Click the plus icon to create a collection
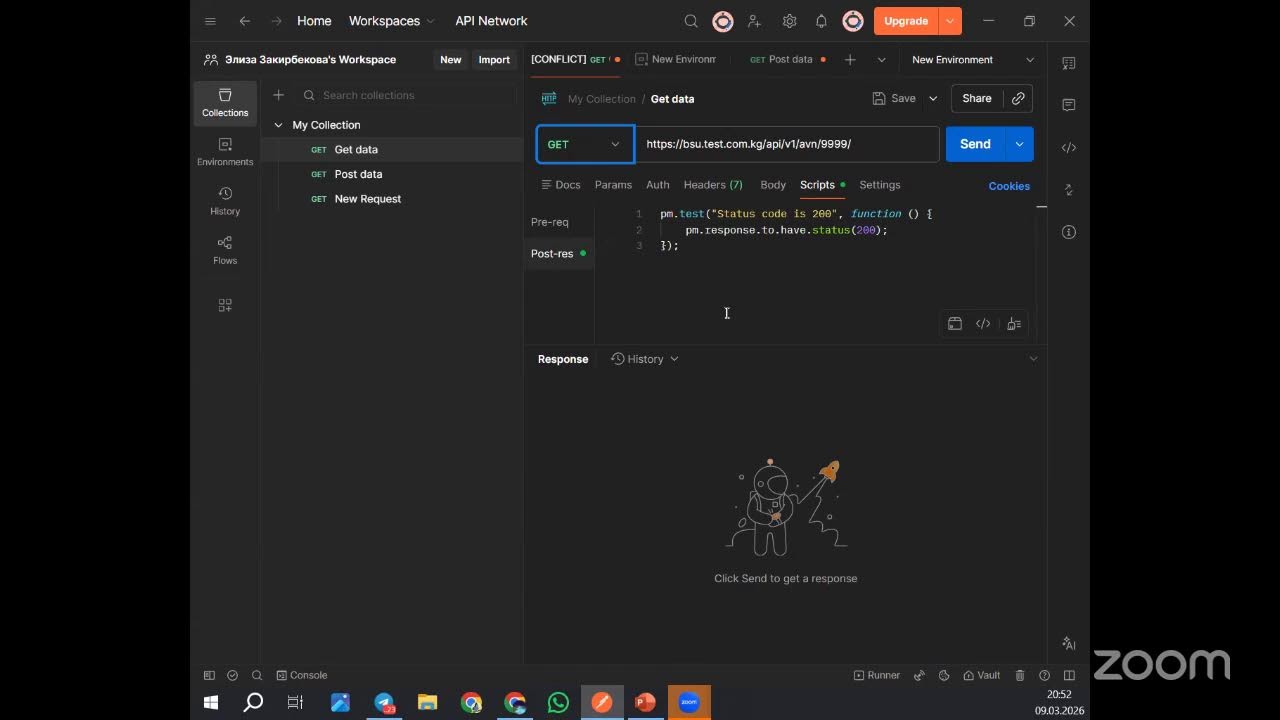1280x720 pixels. [279, 95]
